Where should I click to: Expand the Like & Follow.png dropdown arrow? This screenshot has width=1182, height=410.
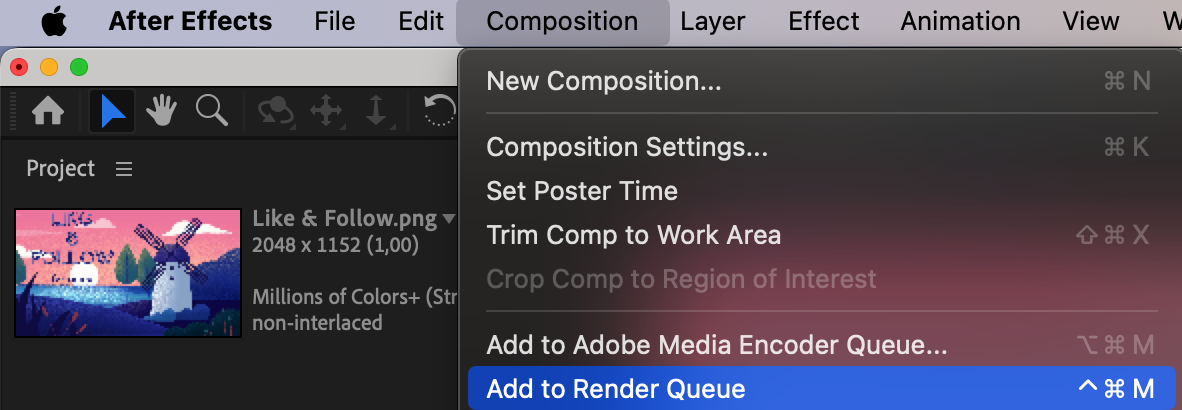(x=449, y=218)
